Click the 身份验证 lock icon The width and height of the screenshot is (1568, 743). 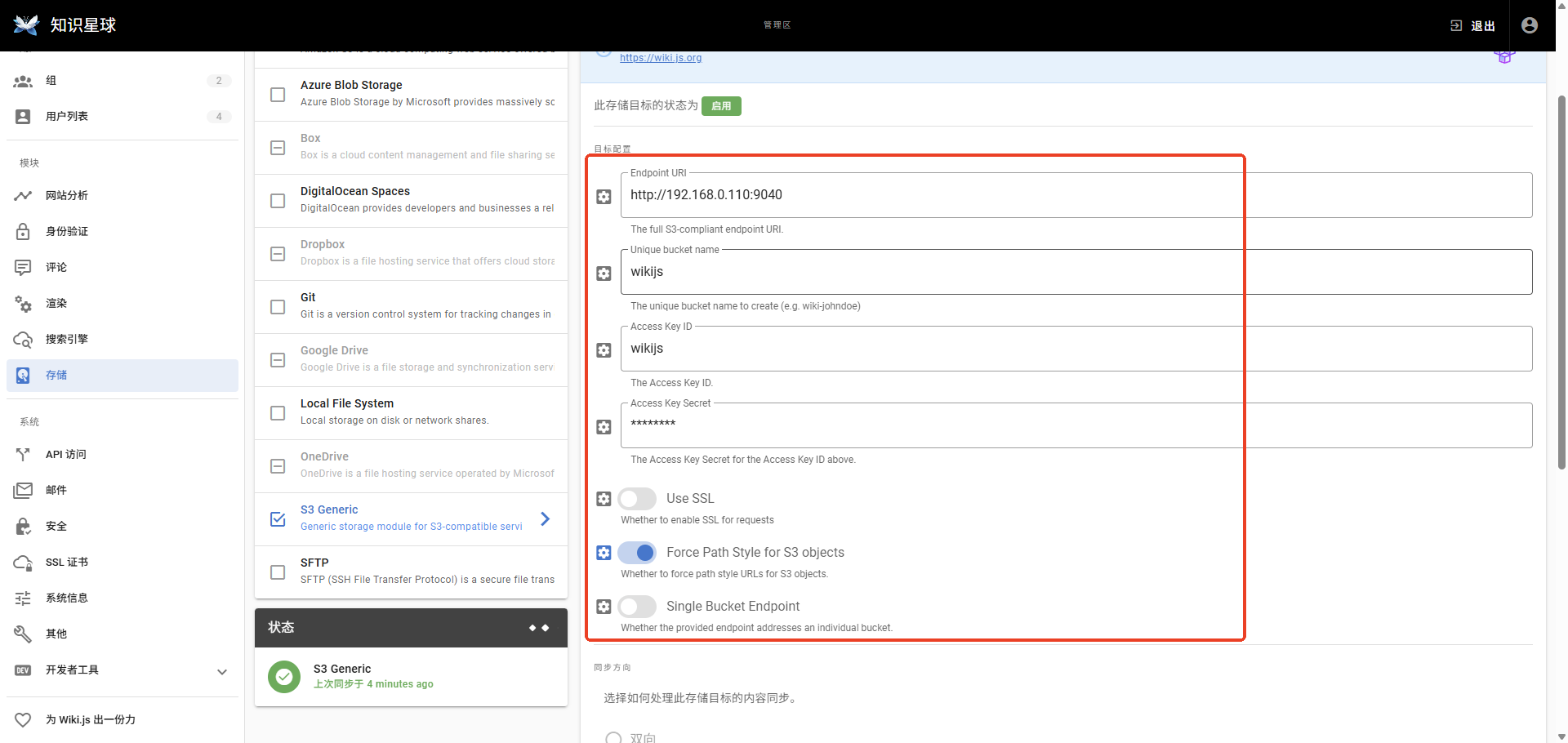tap(23, 232)
